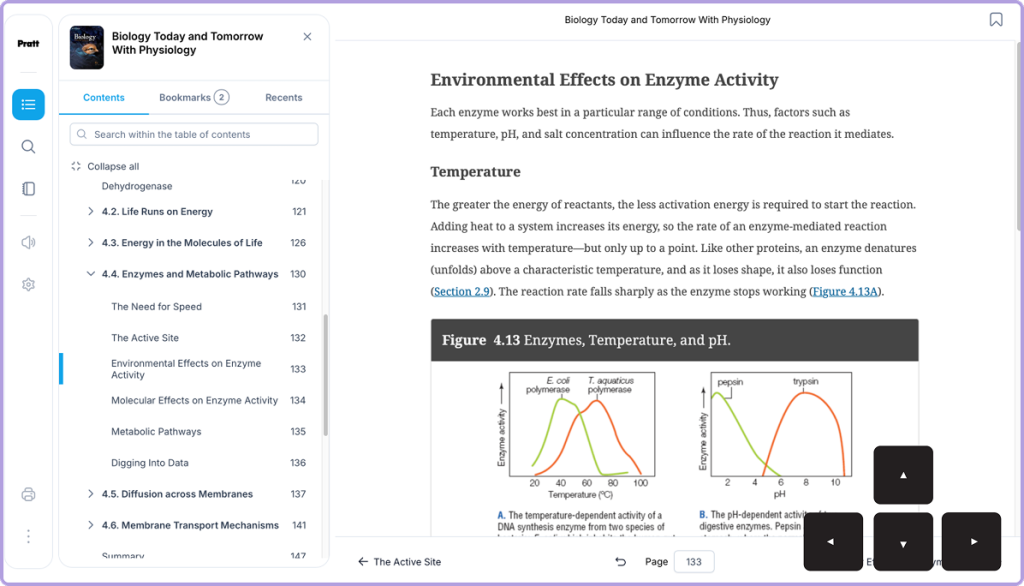Open the notebook icon in left sidebar
Viewport: 1024px width, 586px height.
point(28,189)
